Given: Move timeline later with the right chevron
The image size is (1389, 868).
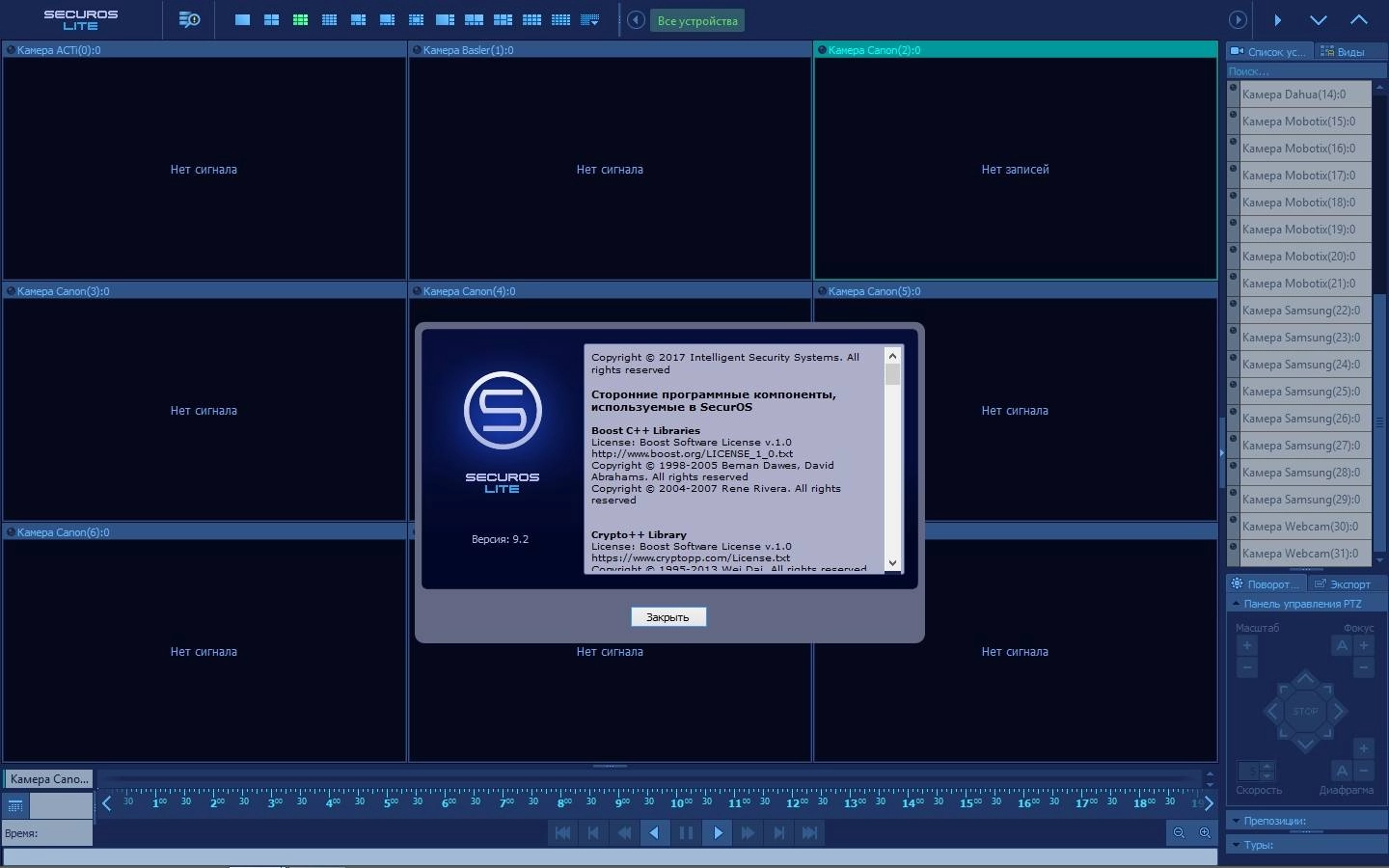Looking at the screenshot, I should (1209, 802).
